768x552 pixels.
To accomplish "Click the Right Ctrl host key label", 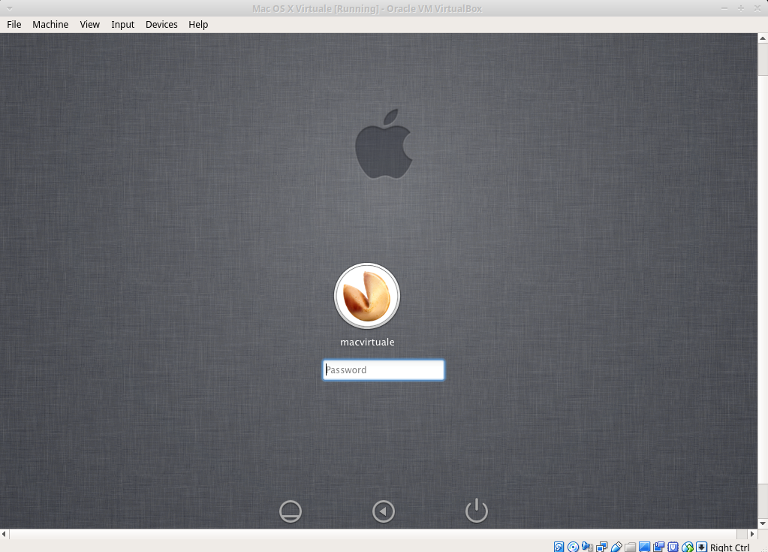I will [730, 547].
